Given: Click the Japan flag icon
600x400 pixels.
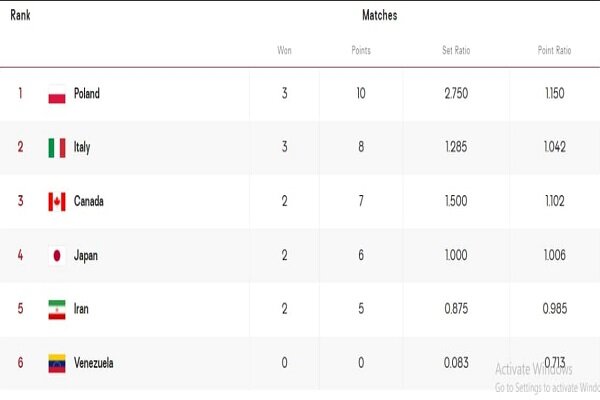Looking at the screenshot, I should (57, 256).
